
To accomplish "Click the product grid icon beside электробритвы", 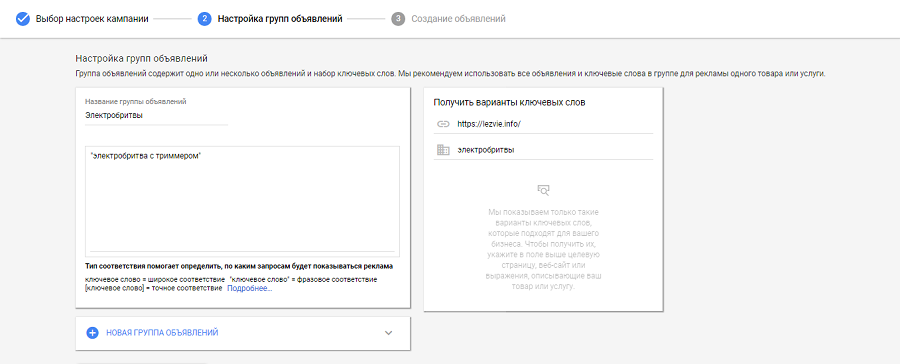I will coord(443,150).
